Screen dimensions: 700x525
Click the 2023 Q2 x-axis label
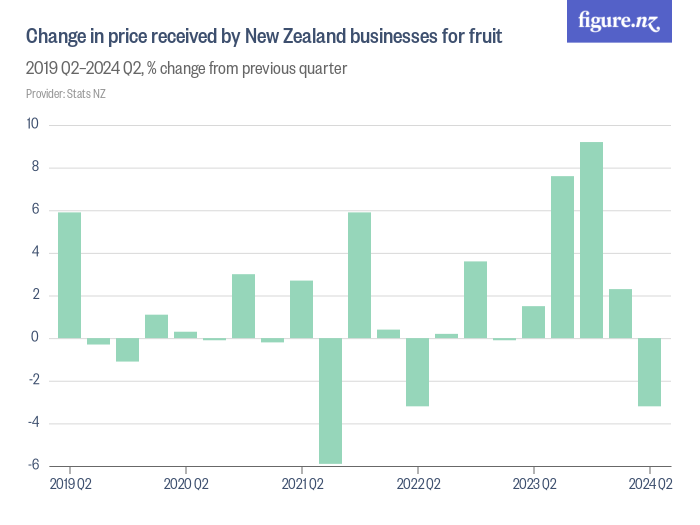(x=534, y=485)
